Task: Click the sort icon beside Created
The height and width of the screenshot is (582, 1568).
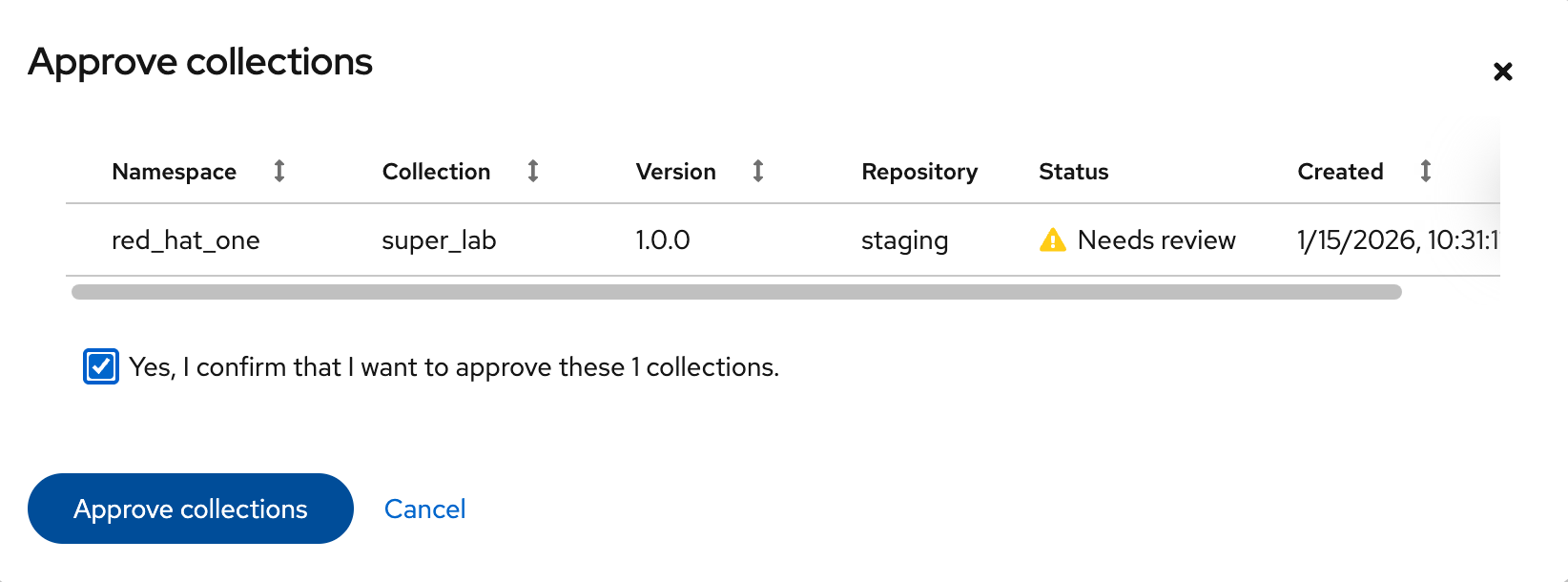Action: (x=1425, y=172)
